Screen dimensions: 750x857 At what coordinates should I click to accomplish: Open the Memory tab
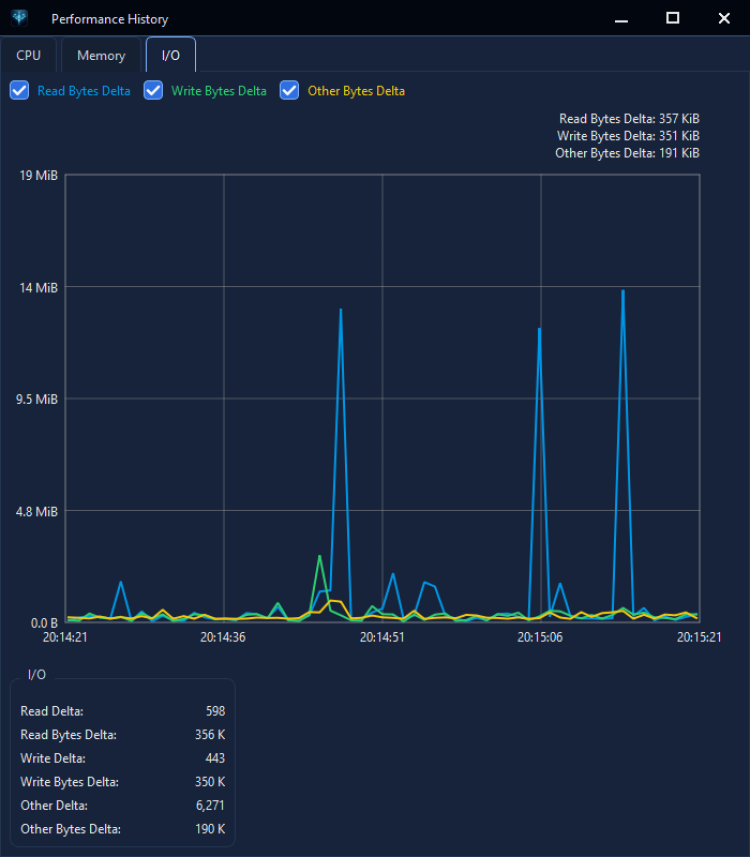tap(101, 55)
